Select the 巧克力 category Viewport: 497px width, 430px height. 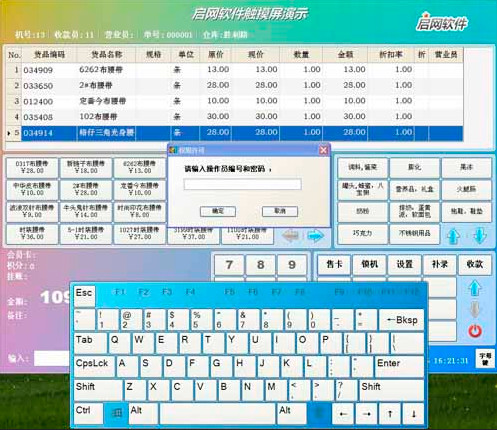tap(363, 234)
